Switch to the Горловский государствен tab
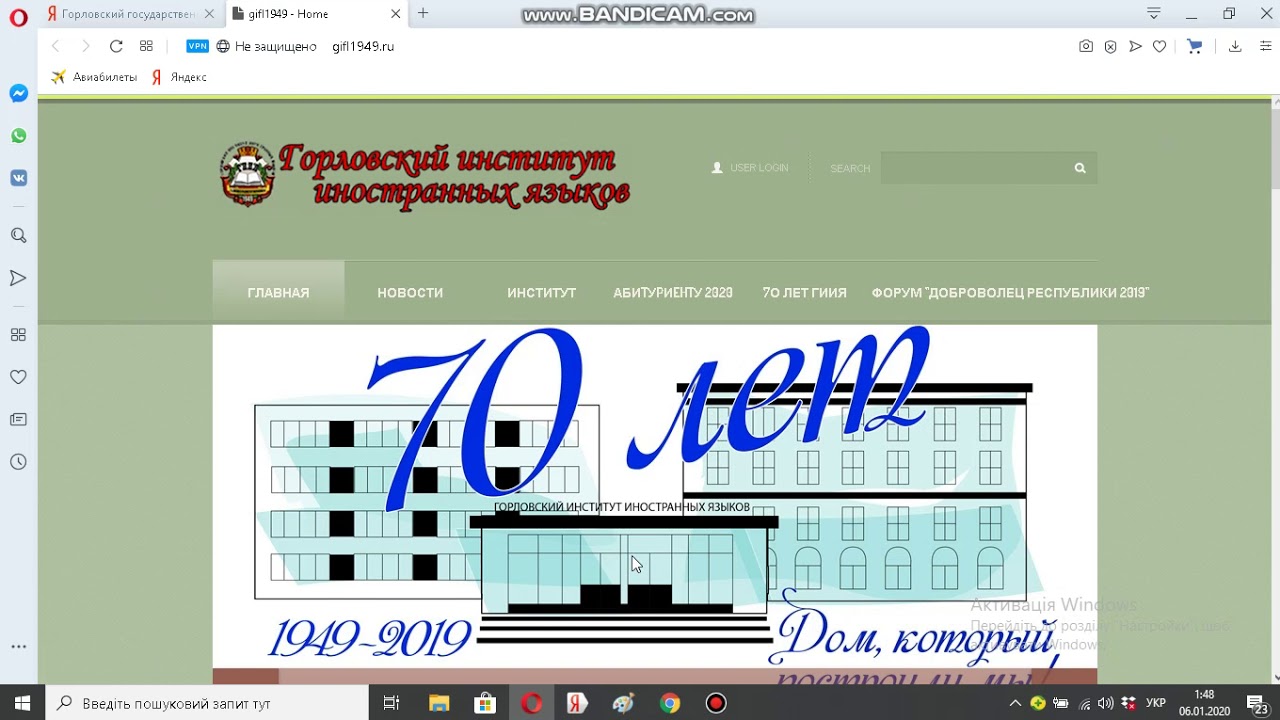1280x720 pixels. (130, 14)
